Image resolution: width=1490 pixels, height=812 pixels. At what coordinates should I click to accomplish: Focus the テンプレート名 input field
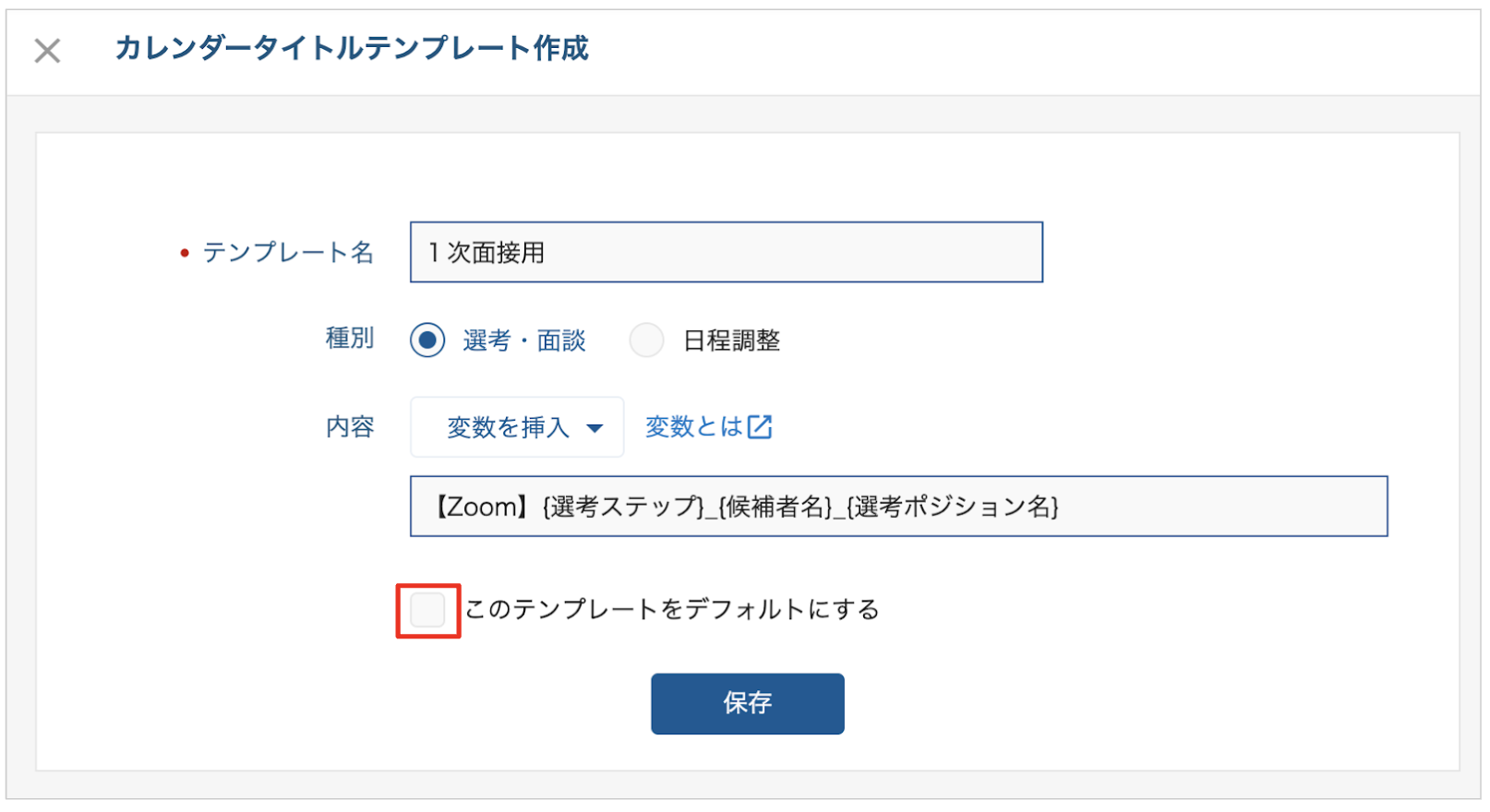point(727,252)
